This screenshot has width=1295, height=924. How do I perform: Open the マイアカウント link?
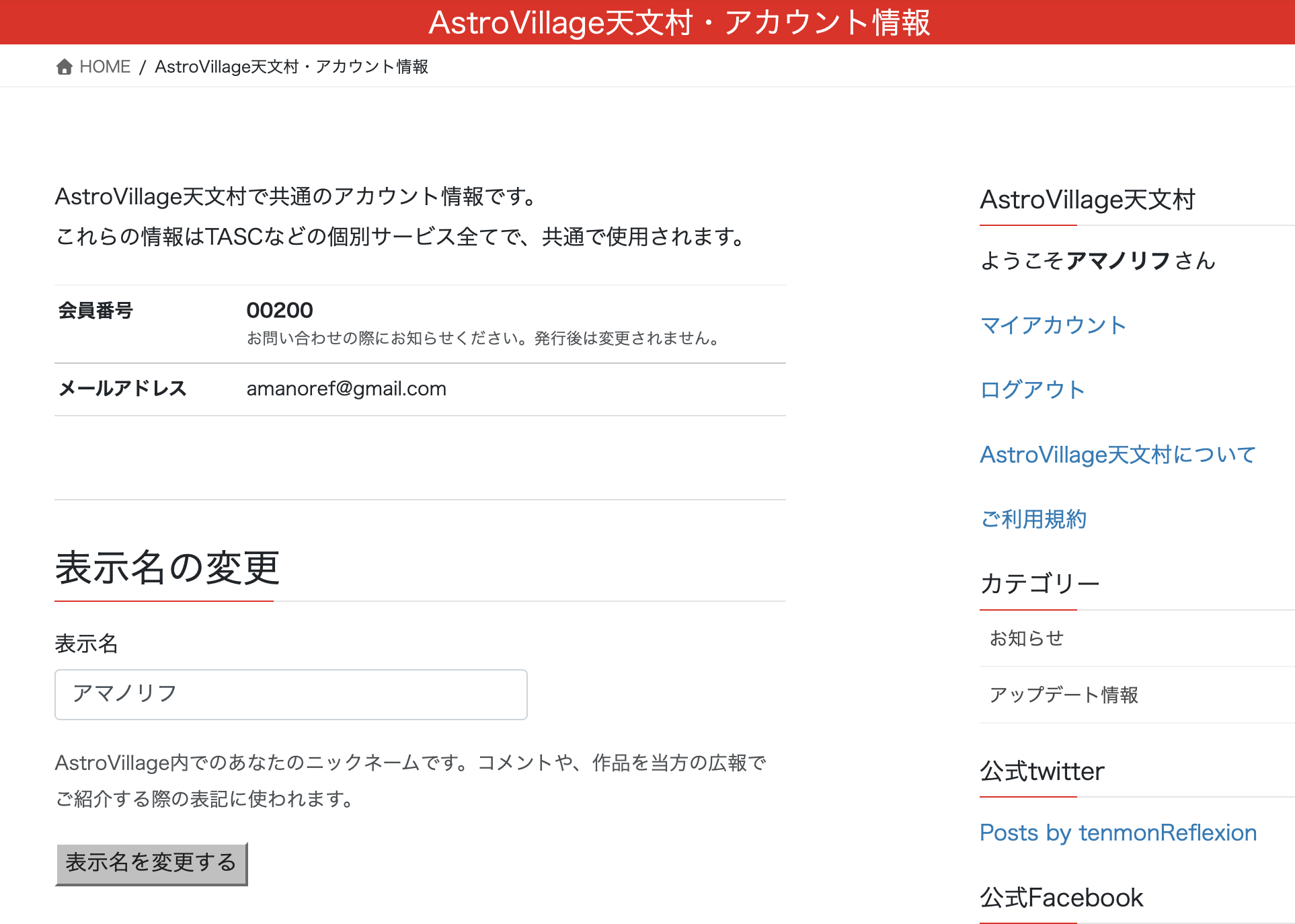(x=1053, y=325)
